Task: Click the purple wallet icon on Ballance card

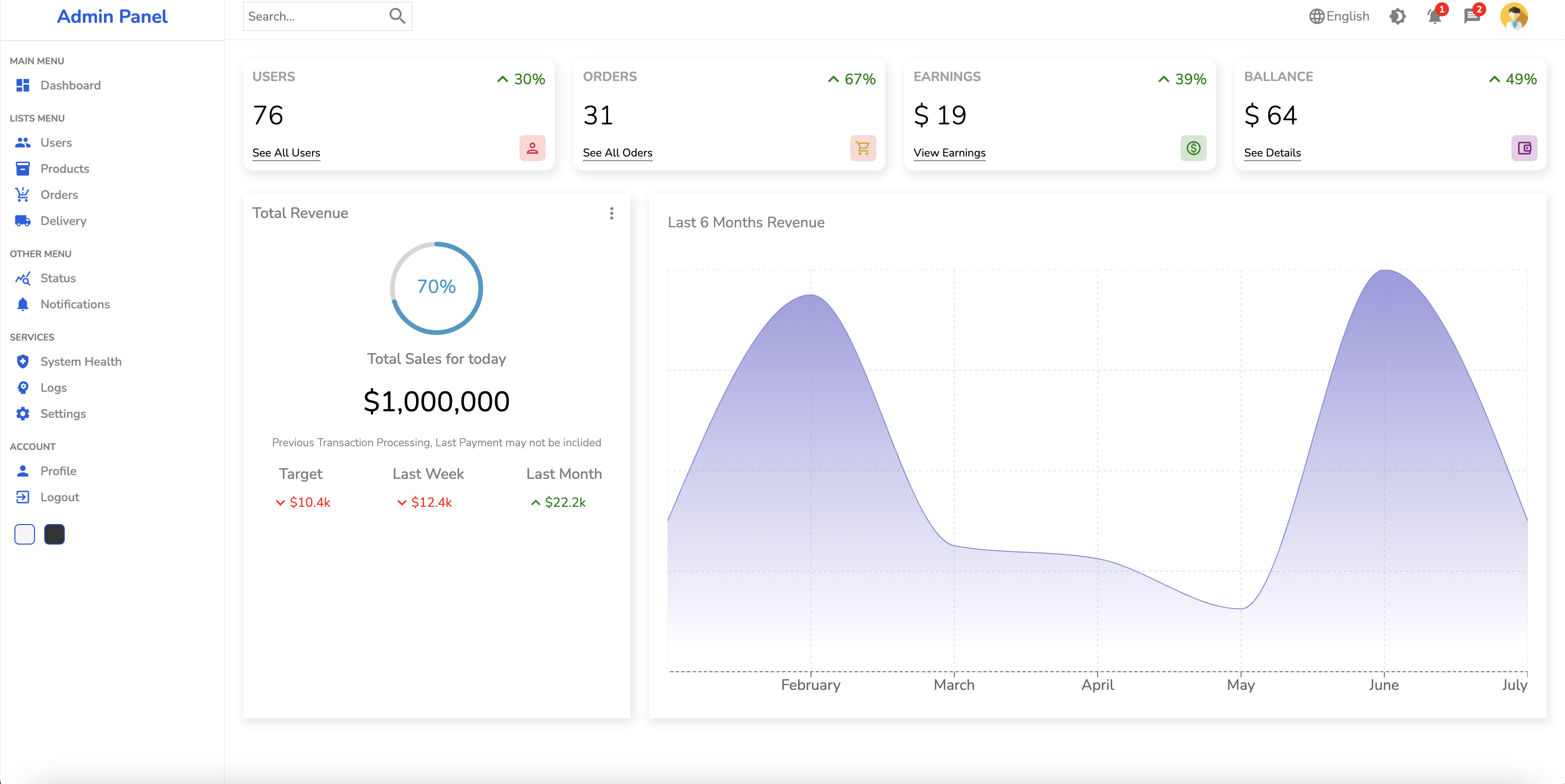Action: click(1524, 148)
